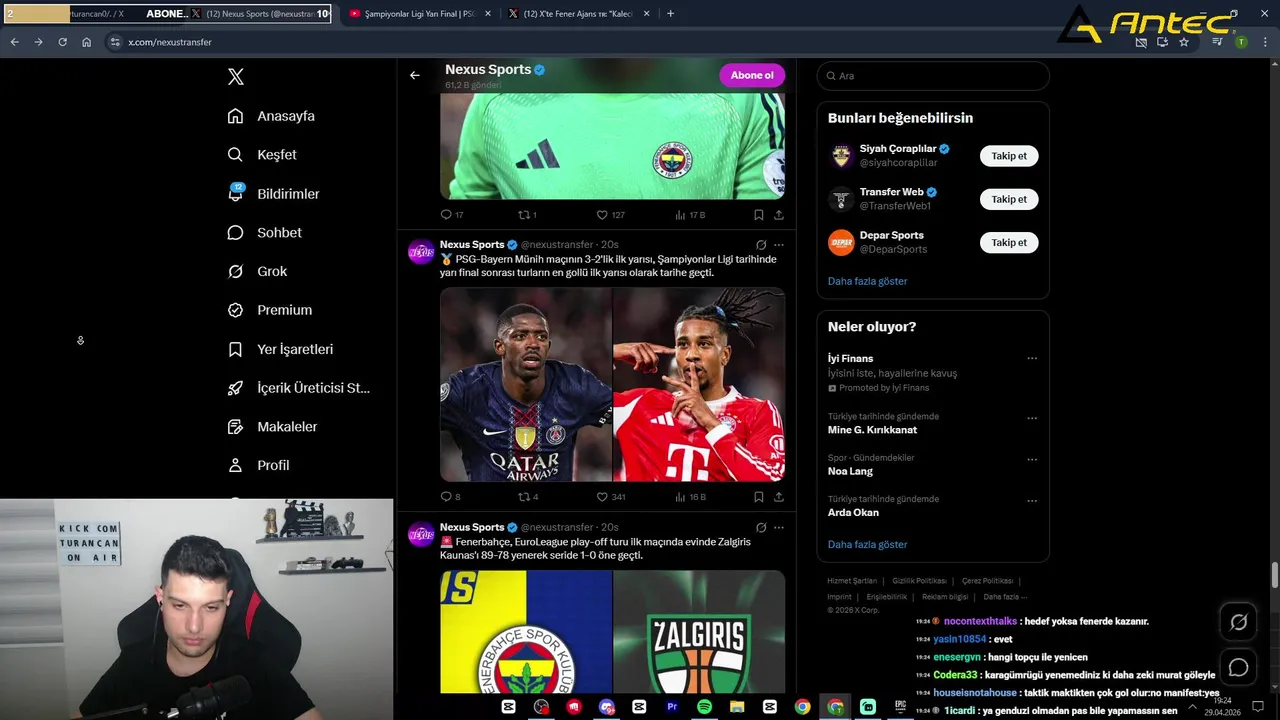Open a new browser tab
This screenshot has height=720, width=1280.
(x=670, y=14)
